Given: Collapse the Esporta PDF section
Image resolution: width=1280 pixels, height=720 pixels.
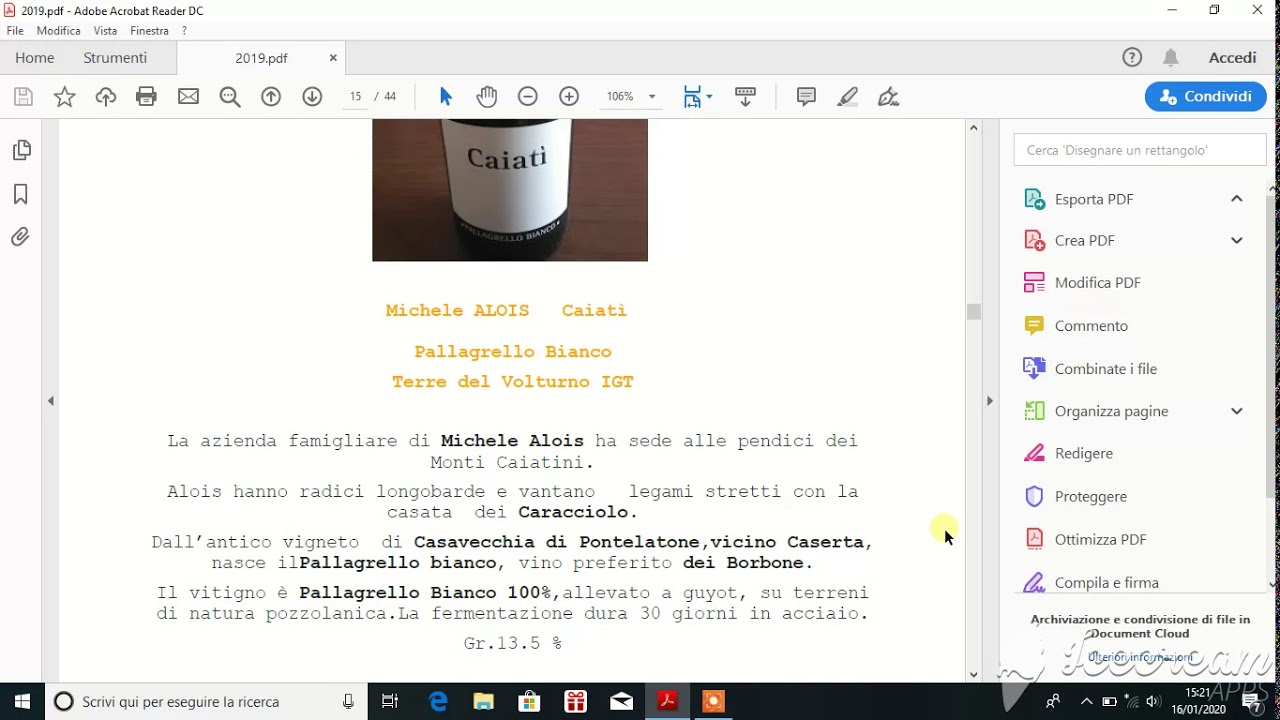Looking at the screenshot, I should click(1237, 198).
